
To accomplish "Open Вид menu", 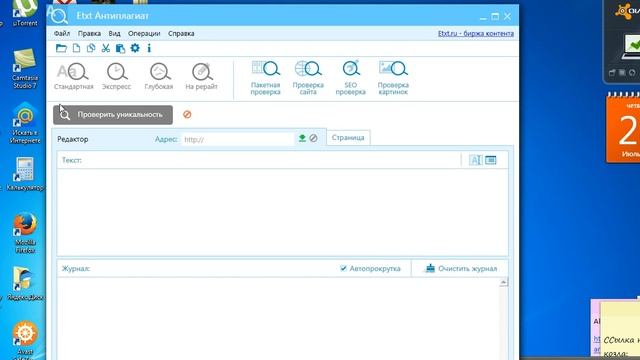I will pos(114,33).
